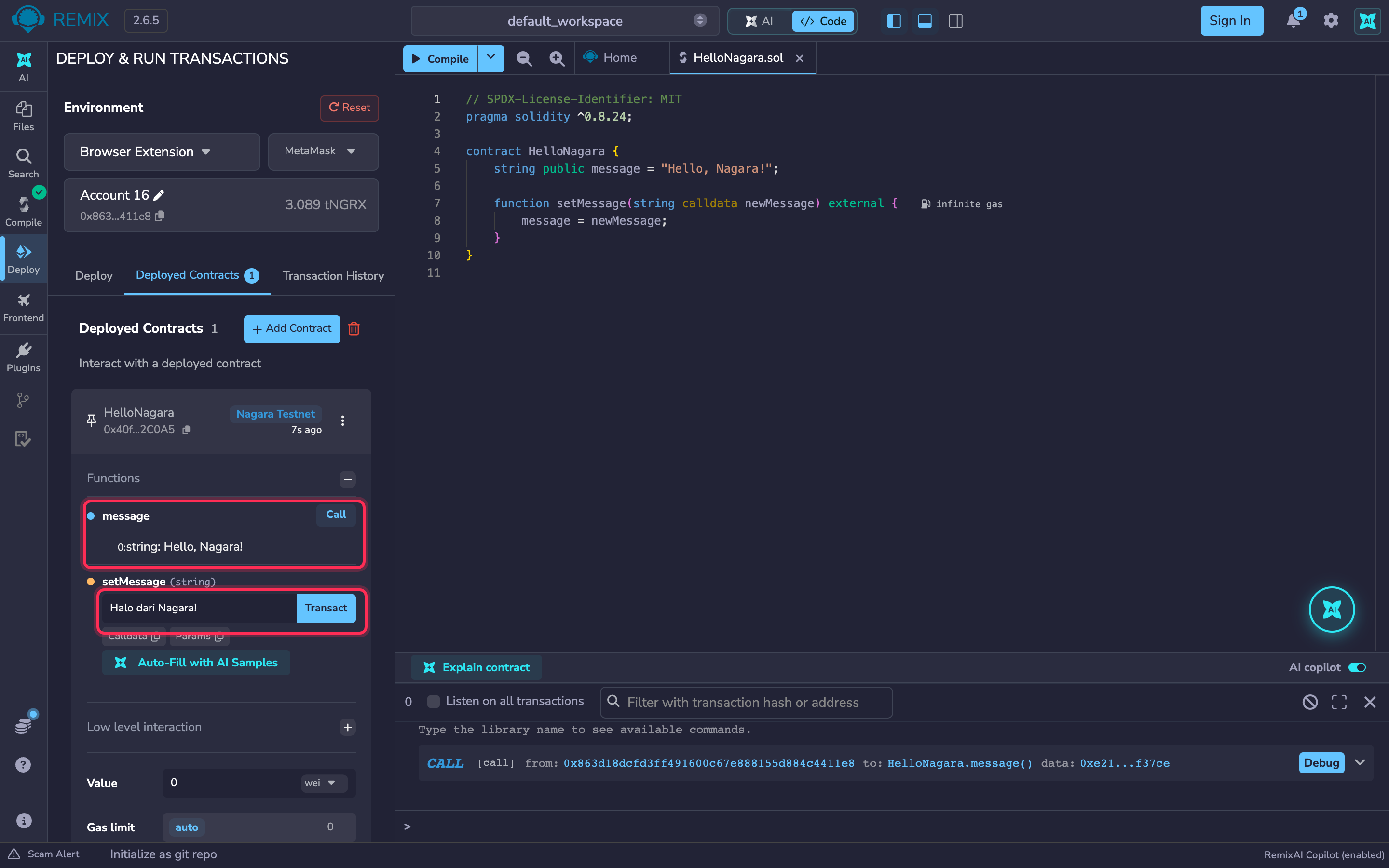
Task: Check Listen on all transactions
Action: pos(434,702)
